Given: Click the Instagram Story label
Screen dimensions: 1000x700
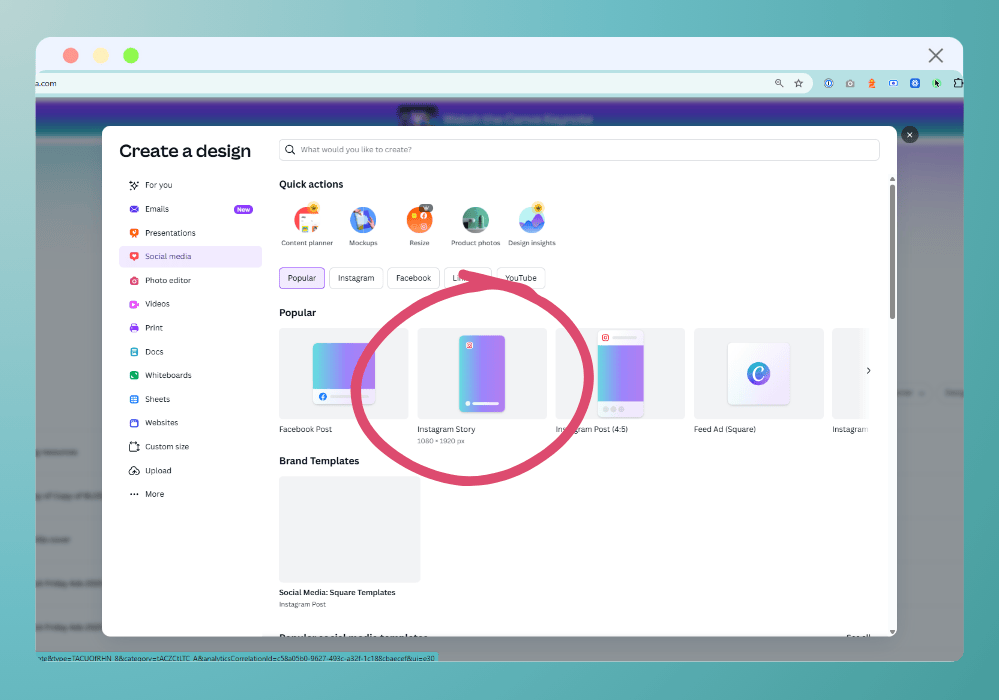Looking at the screenshot, I should pyautogui.click(x=446, y=429).
